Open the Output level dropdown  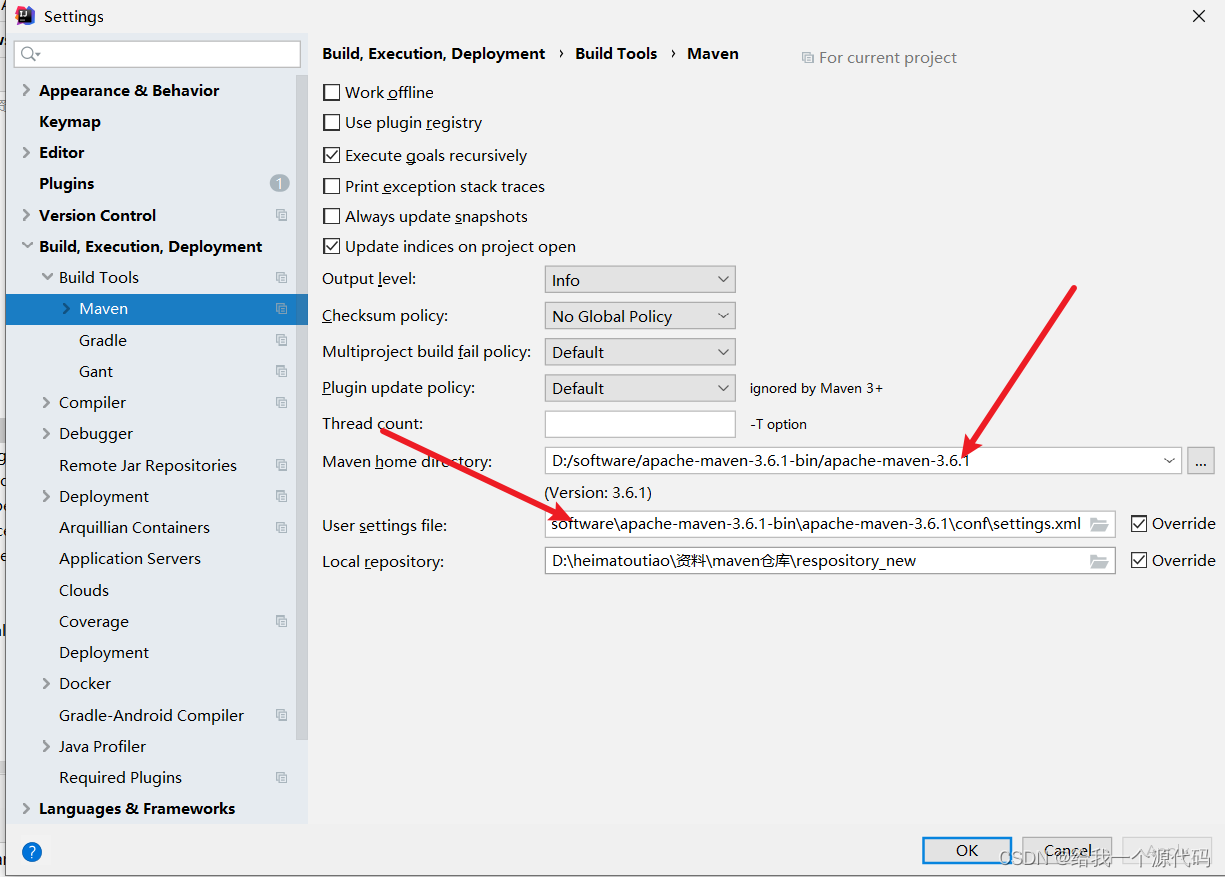(x=640, y=280)
